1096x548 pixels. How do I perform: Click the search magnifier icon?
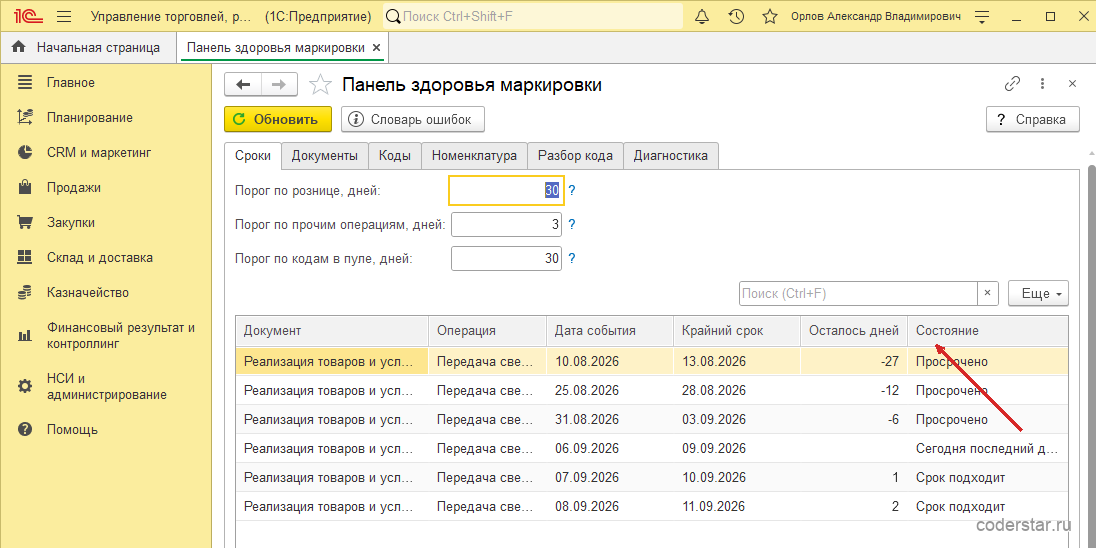[x=394, y=16]
